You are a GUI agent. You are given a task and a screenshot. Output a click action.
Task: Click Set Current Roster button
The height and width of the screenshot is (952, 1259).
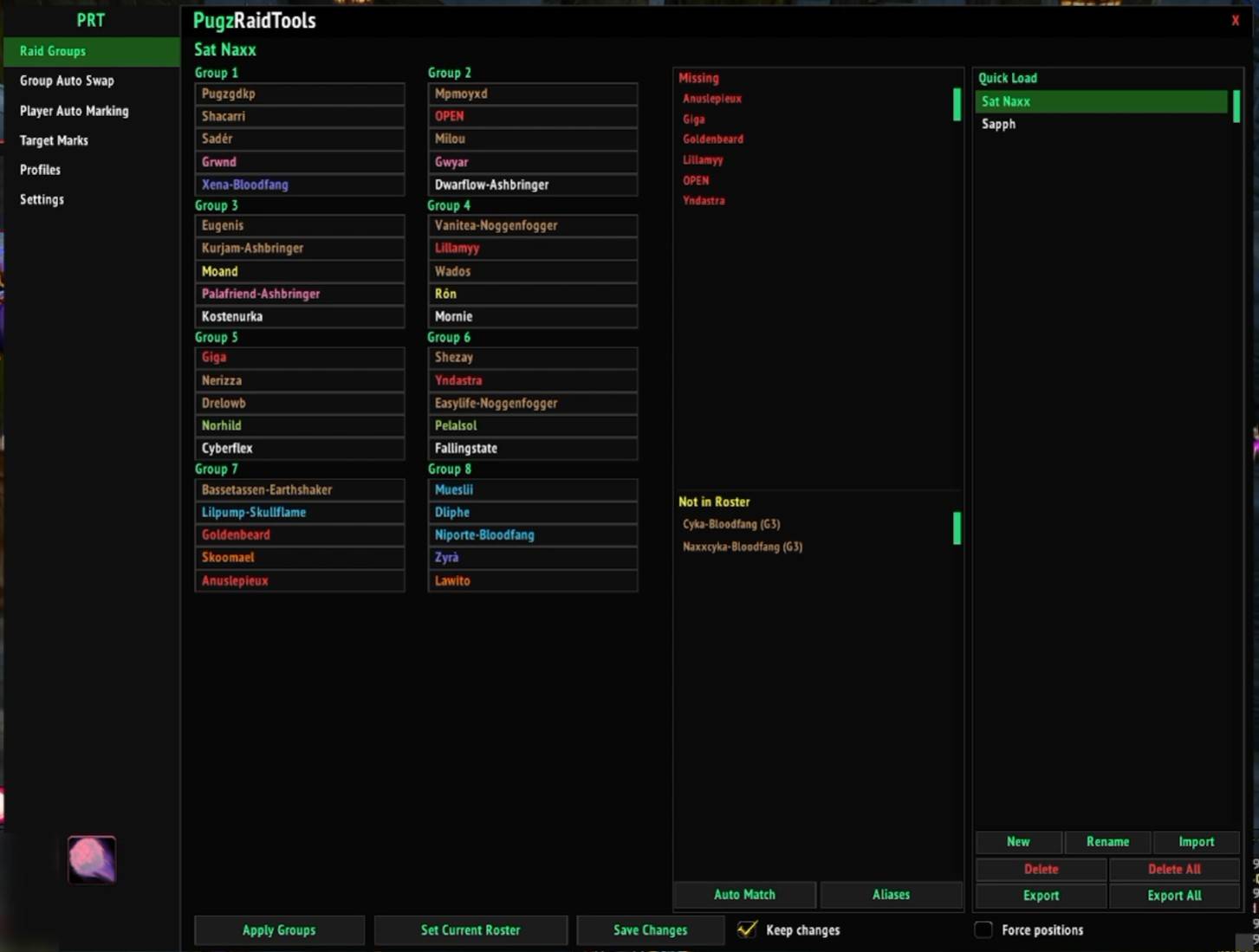pos(471,930)
